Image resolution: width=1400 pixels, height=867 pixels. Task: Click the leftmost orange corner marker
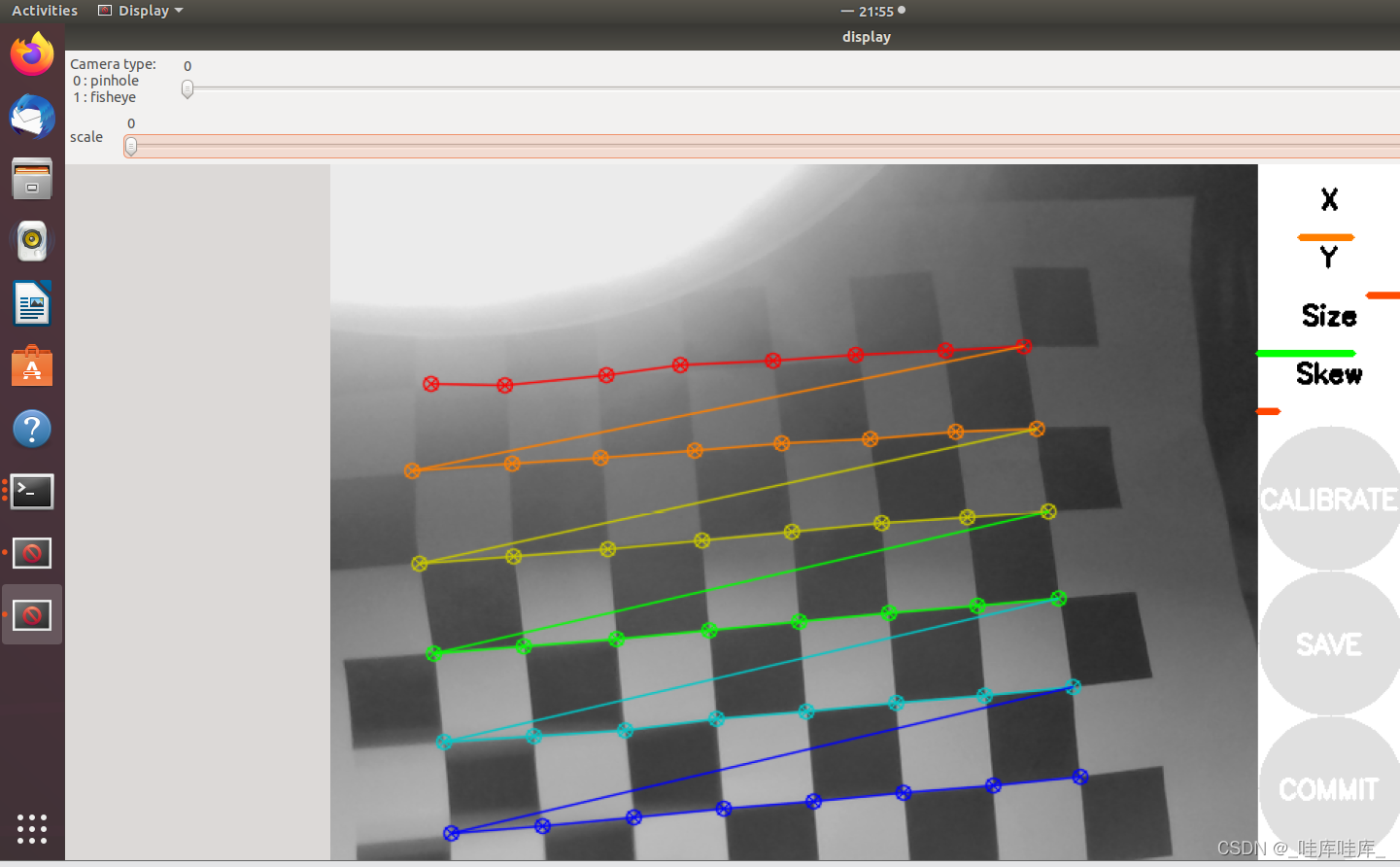pyautogui.click(x=412, y=470)
